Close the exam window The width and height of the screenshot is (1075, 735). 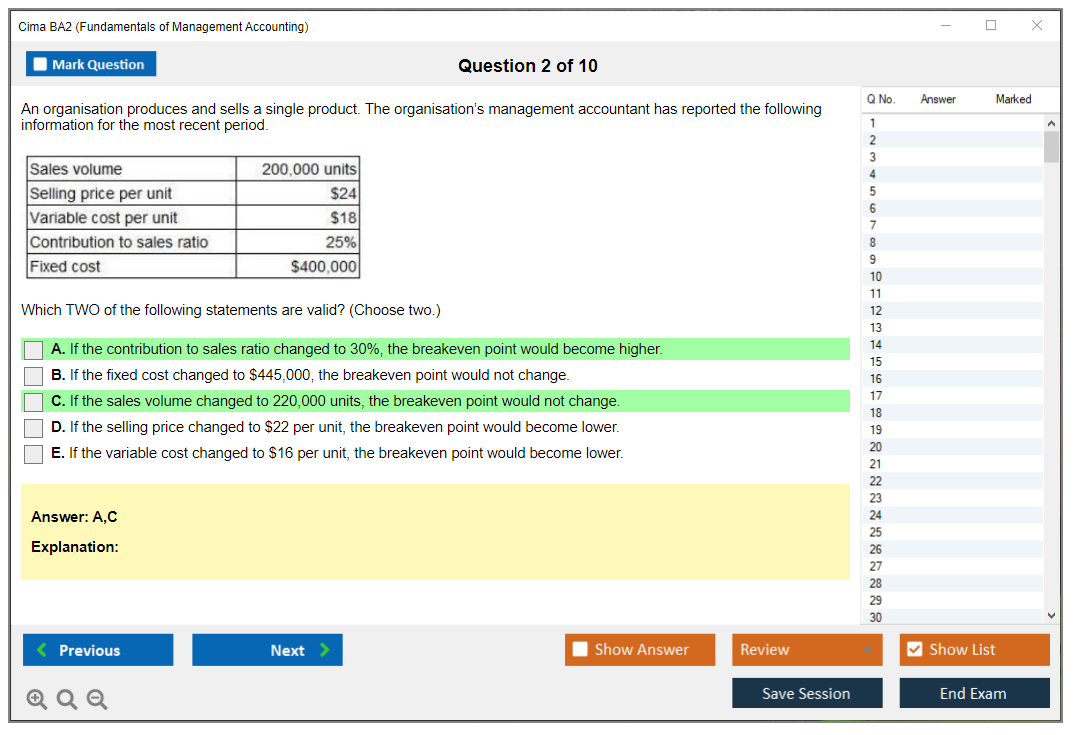coord(1037,26)
